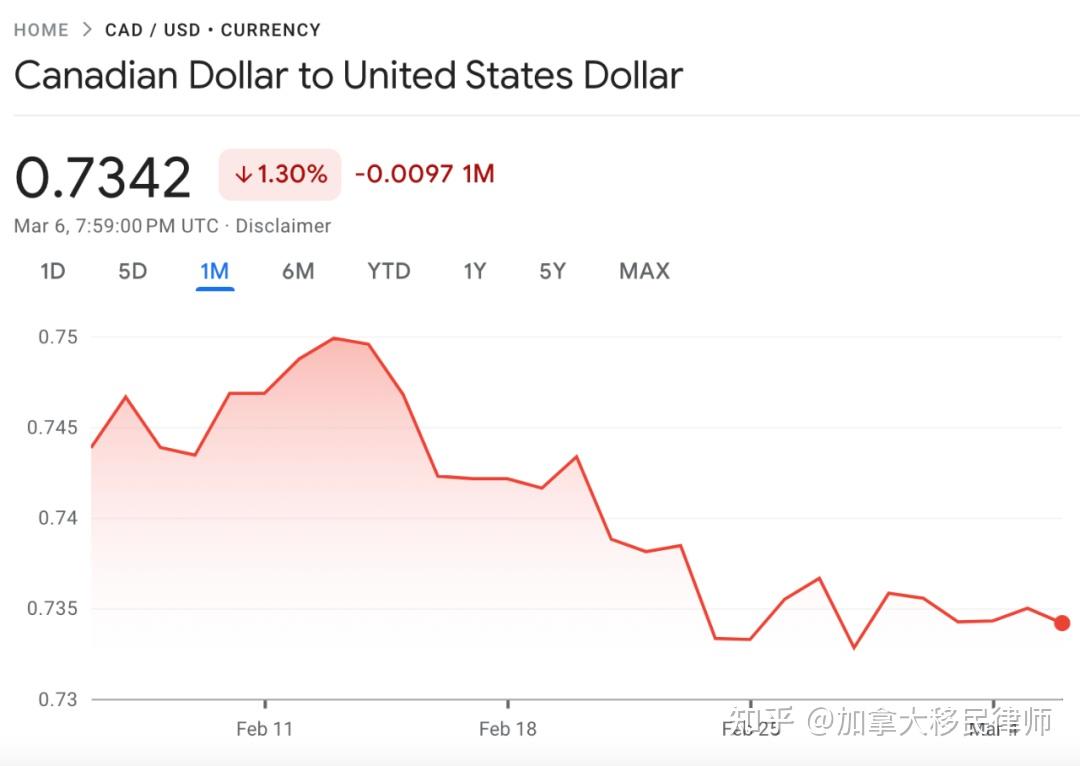Select the CAD / USD Currency breadcrumb

tap(213, 30)
